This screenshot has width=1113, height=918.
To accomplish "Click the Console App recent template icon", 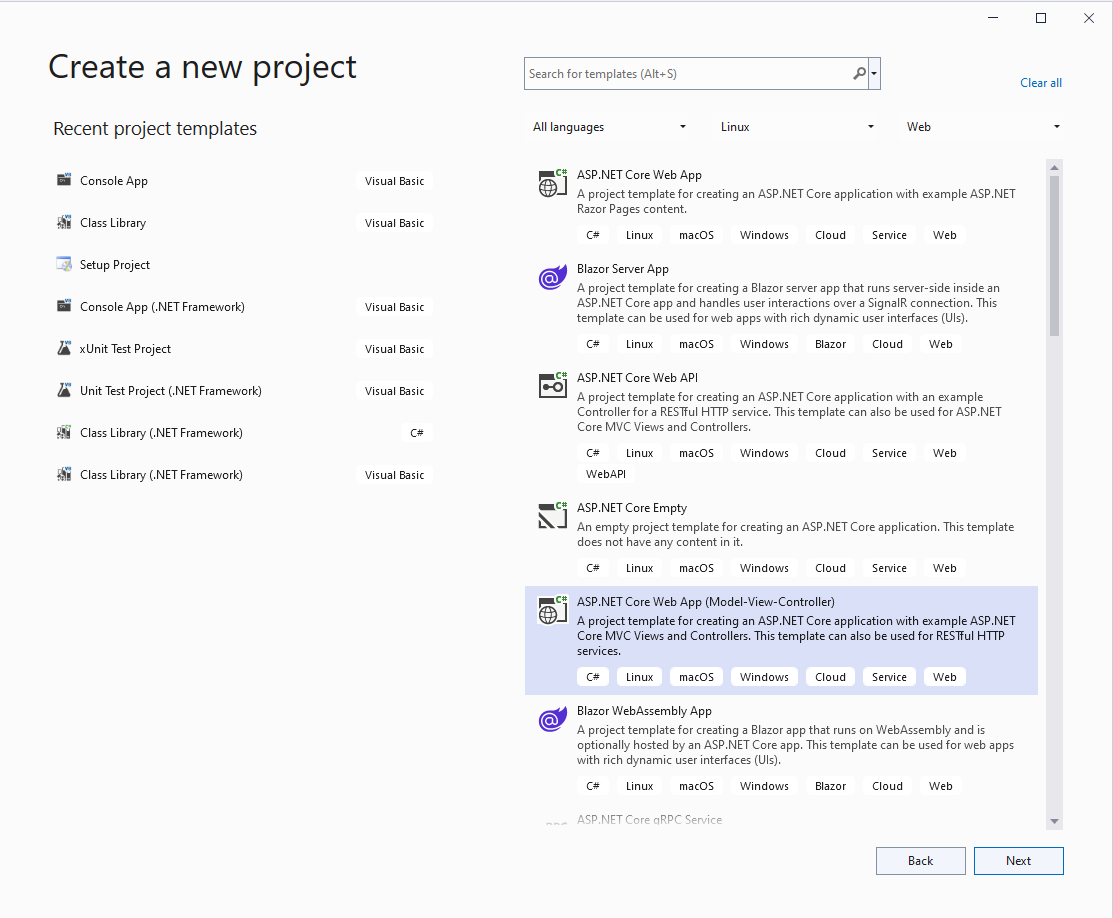I will point(64,181).
